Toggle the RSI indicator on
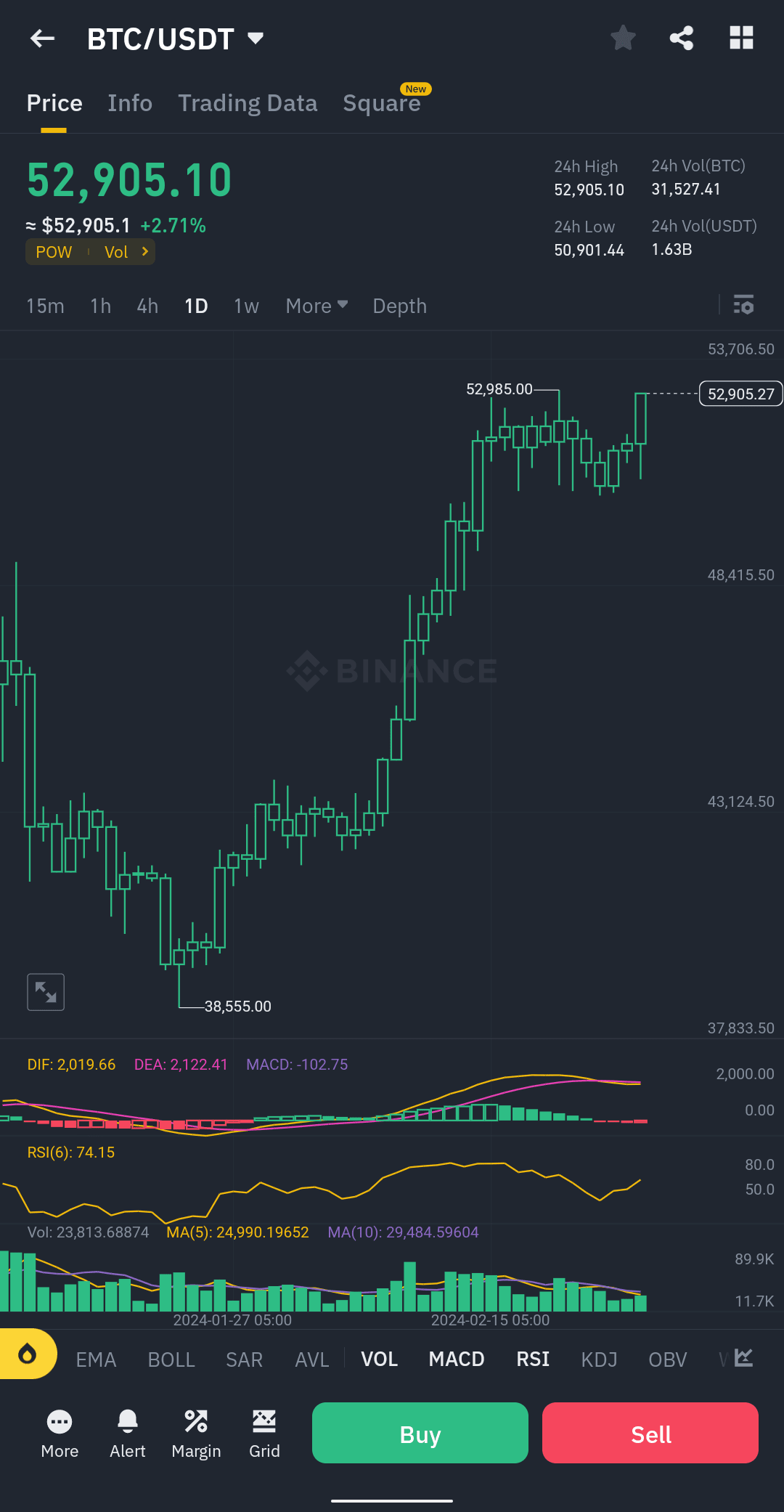This screenshot has height=1512, width=784. pyautogui.click(x=532, y=1359)
